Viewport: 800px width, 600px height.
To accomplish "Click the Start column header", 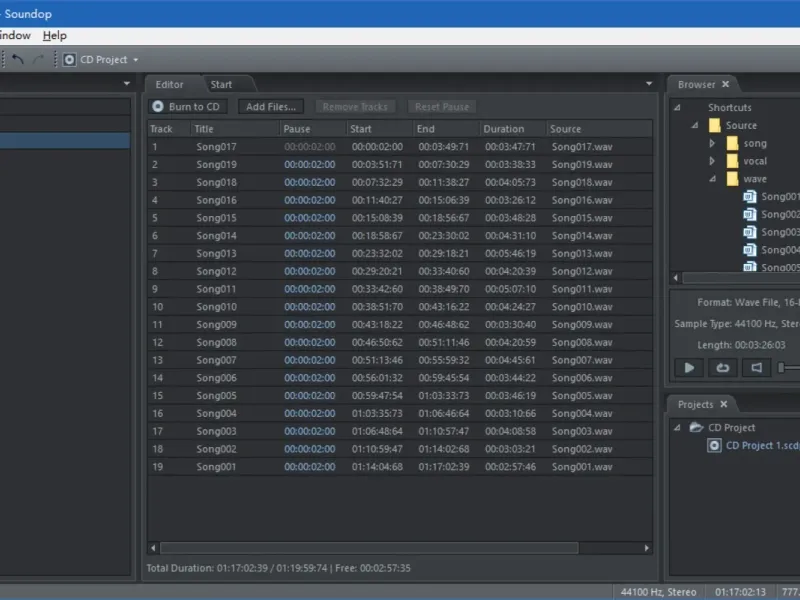I will (x=380, y=129).
